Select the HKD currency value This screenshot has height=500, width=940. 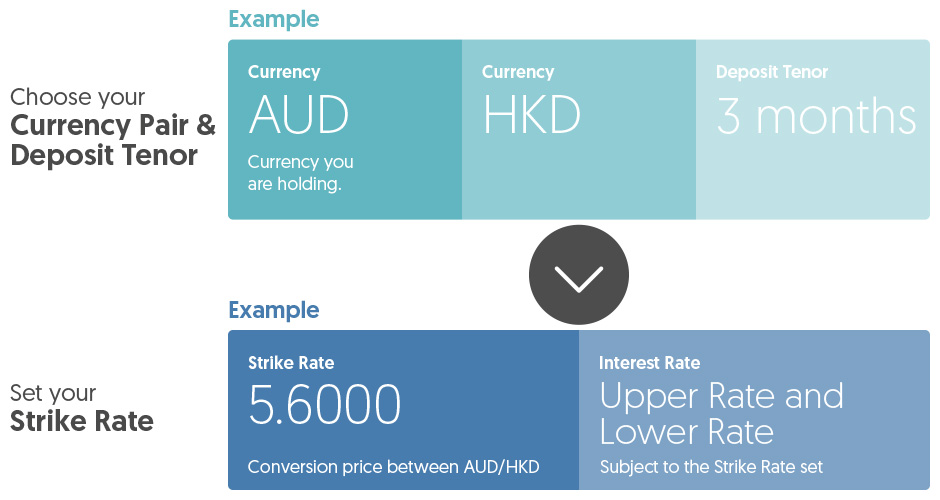pos(531,116)
